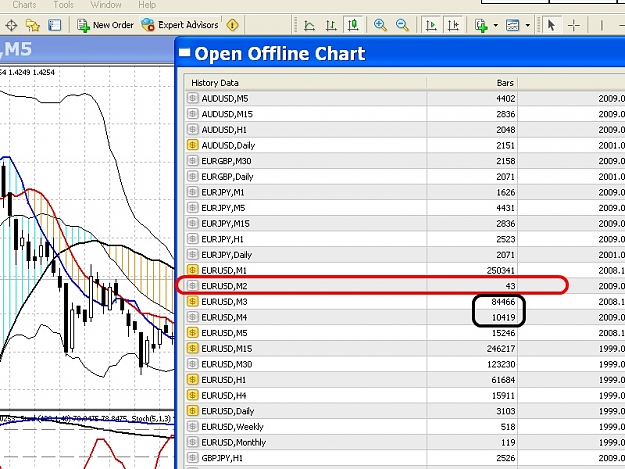Open the Window menu

tap(106, 5)
